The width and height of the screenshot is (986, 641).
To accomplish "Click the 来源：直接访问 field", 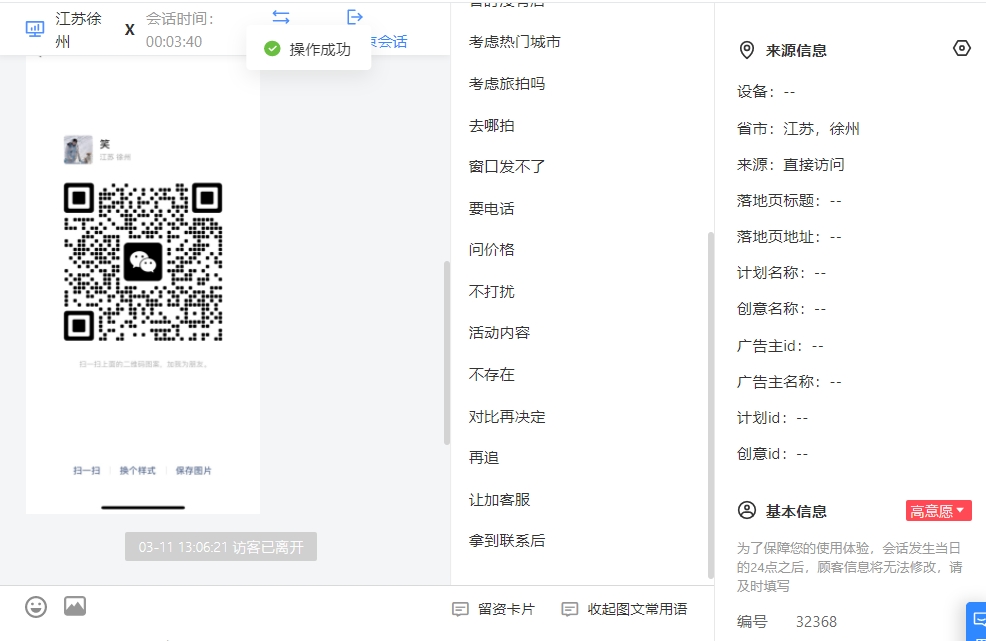I will (x=790, y=165).
